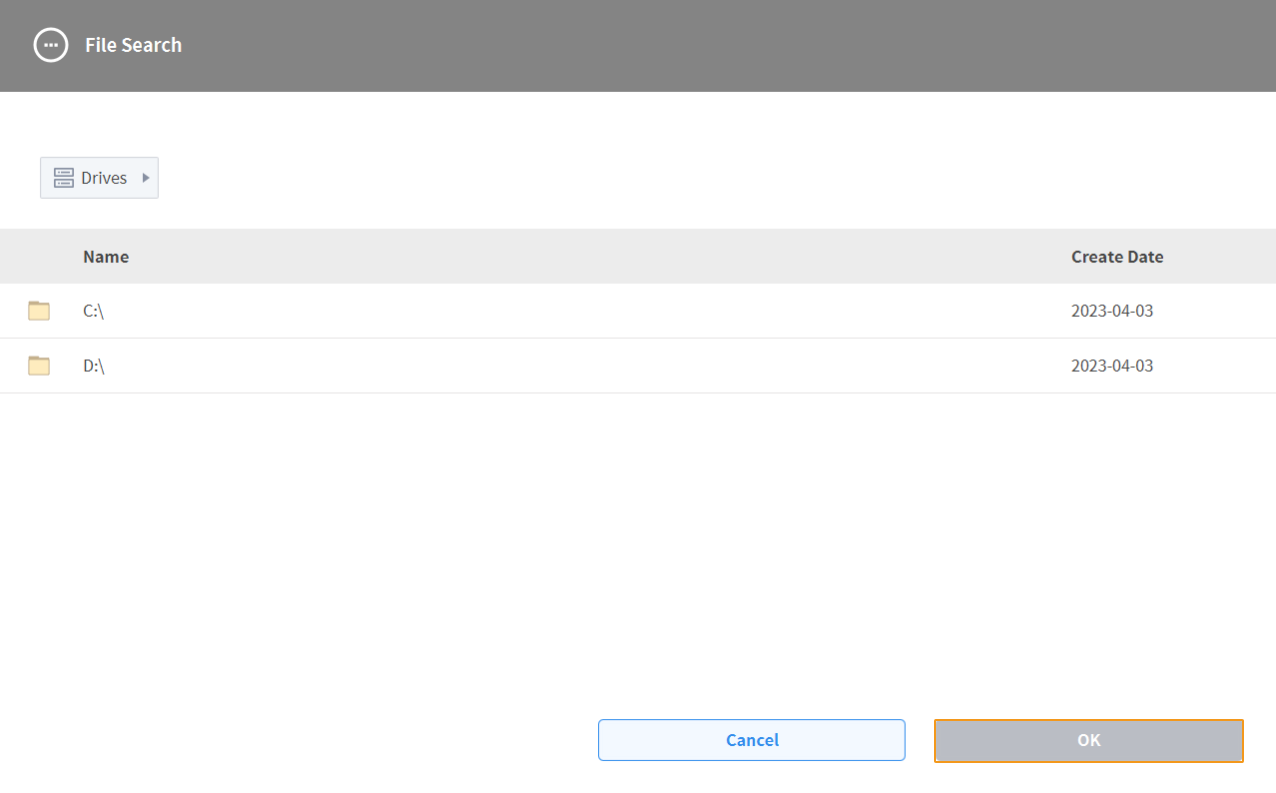This screenshot has width=1276, height=793.
Task: Select the hard disk icon beside Drives label
Action: (63, 177)
